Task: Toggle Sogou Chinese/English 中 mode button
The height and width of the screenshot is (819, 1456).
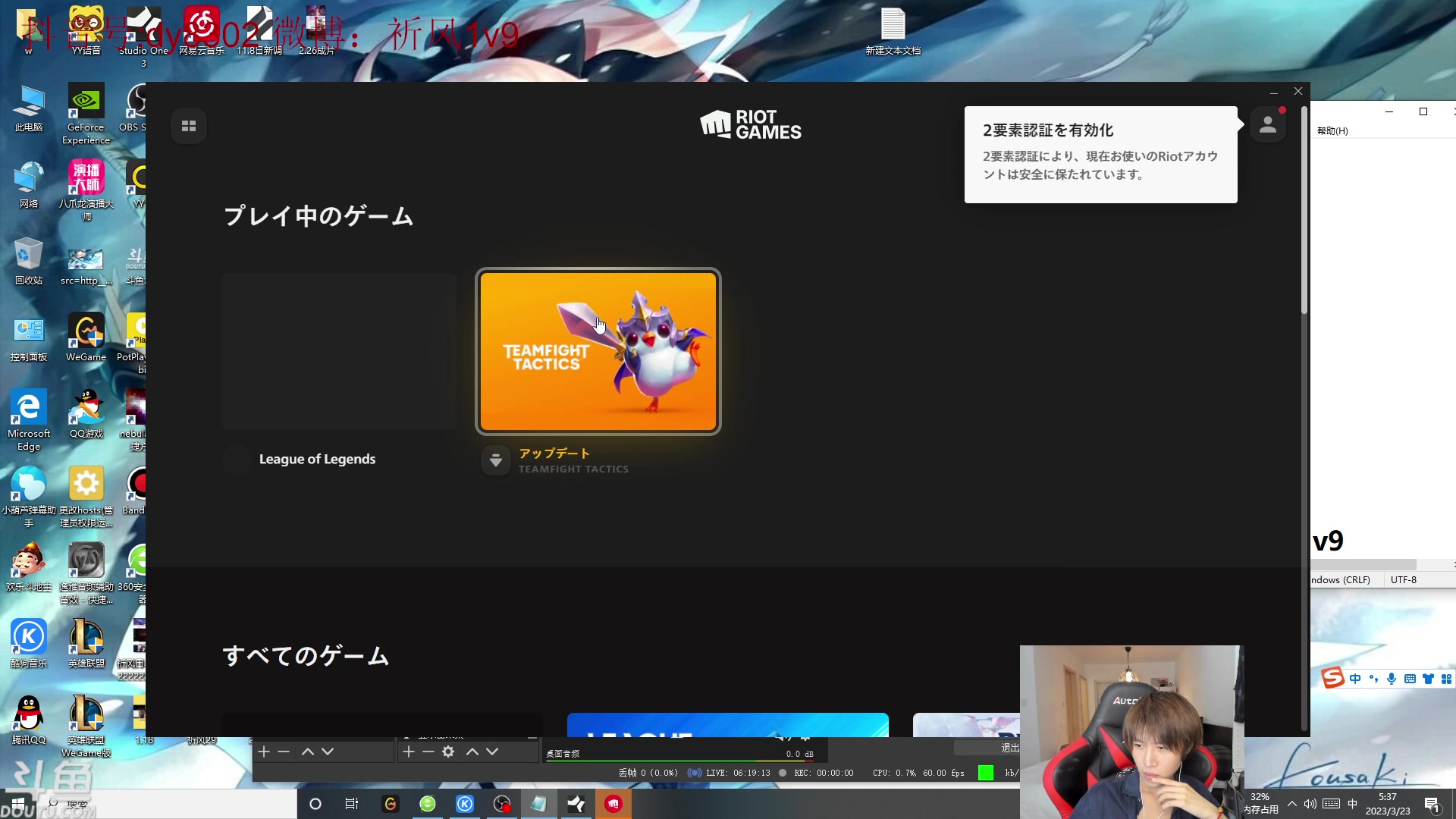Action: tap(1355, 679)
